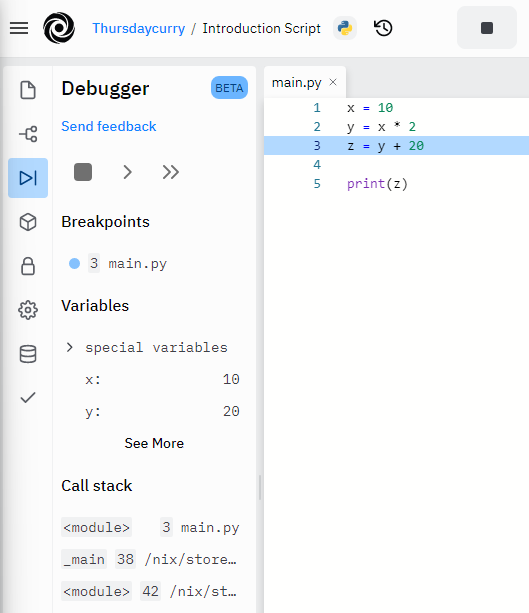The height and width of the screenshot is (613, 529).
Task: Open the Settings gear icon
Action: coord(28,310)
